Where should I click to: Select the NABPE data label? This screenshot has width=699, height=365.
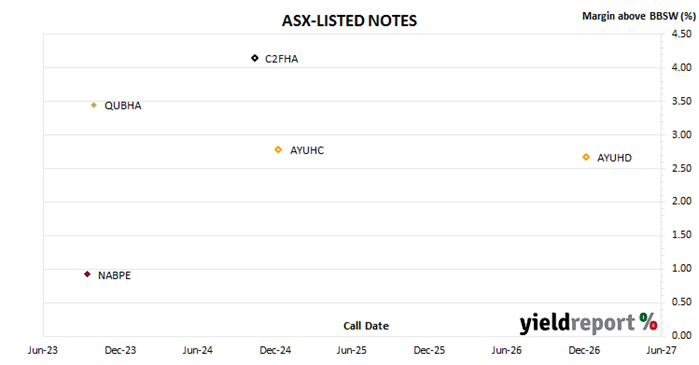point(115,275)
